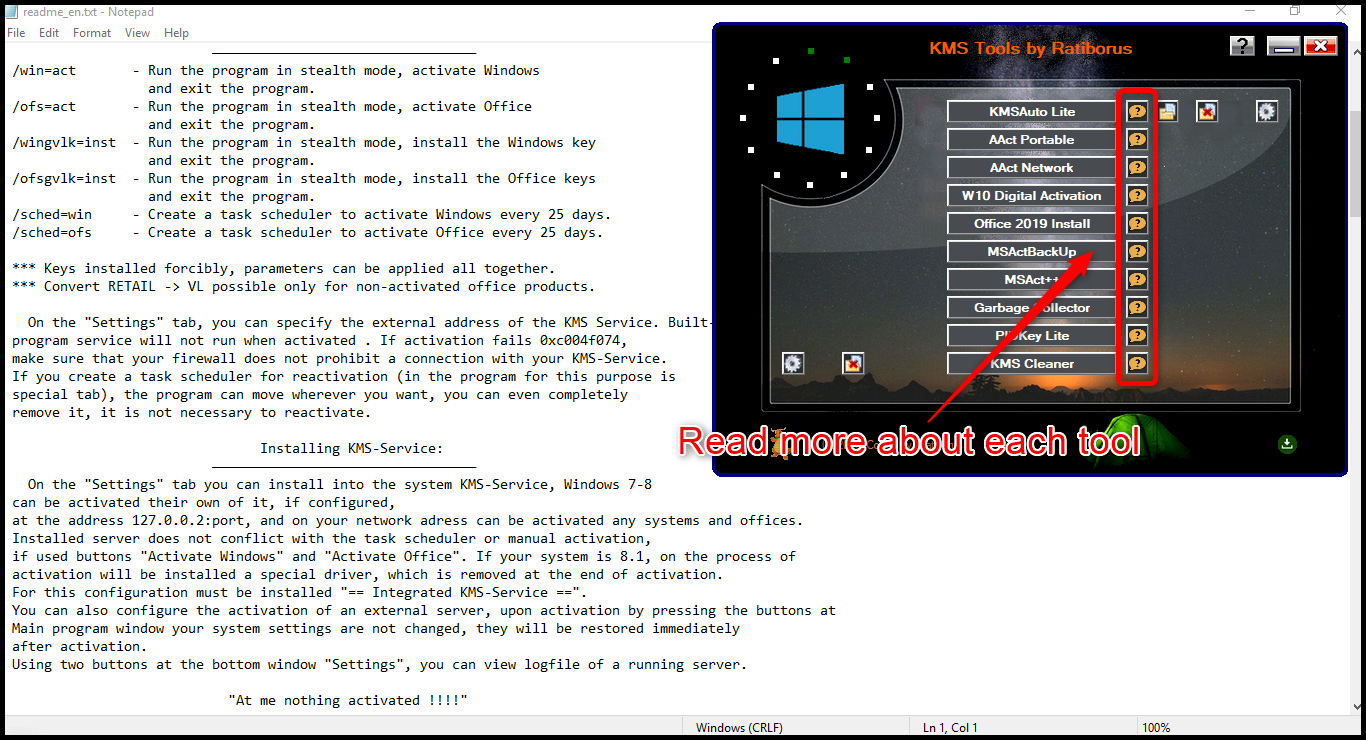Open Notepad File menu
The width and height of the screenshot is (1366, 740).
point(16,33)
